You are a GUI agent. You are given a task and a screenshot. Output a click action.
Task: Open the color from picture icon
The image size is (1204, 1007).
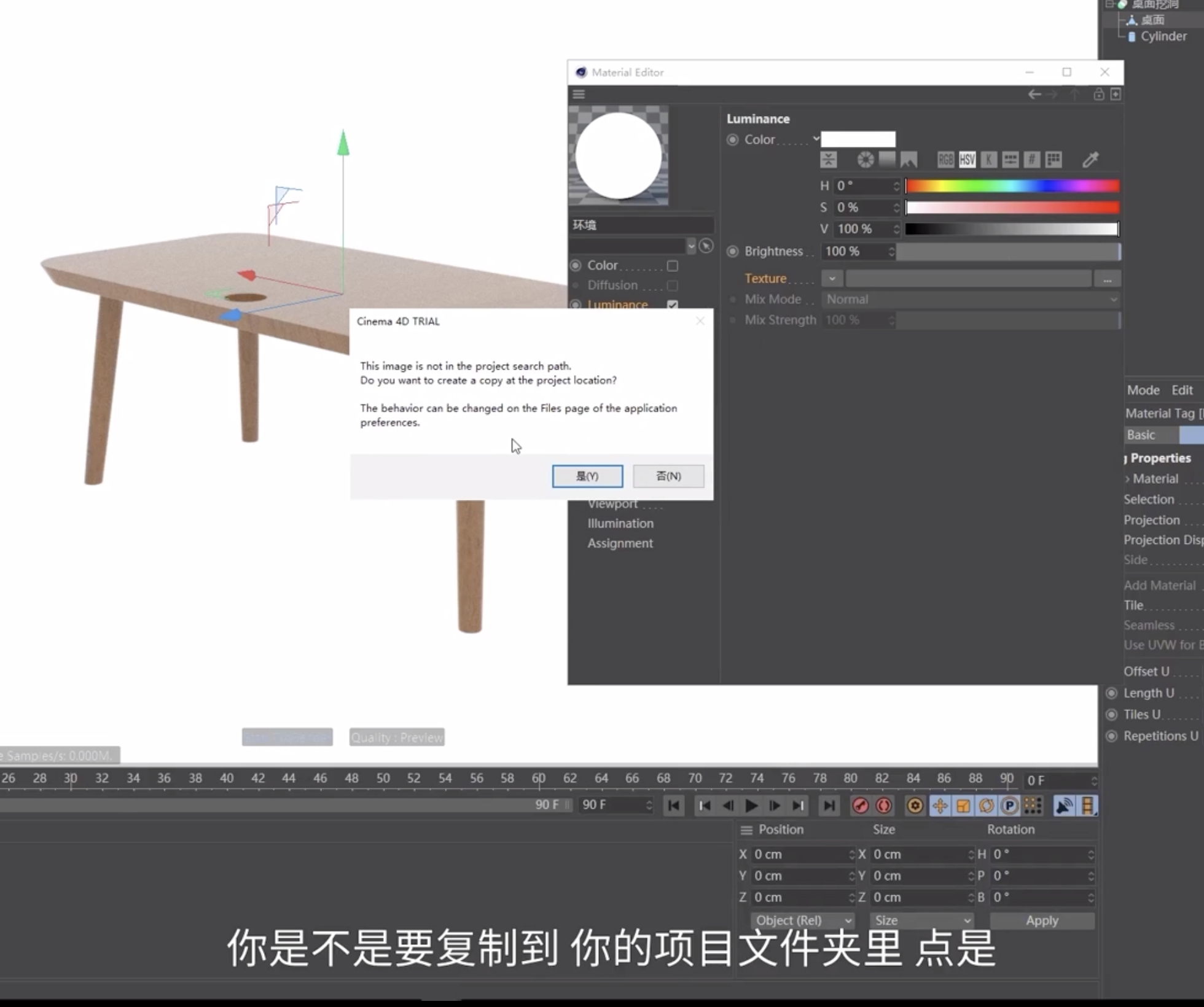(909, 160)
